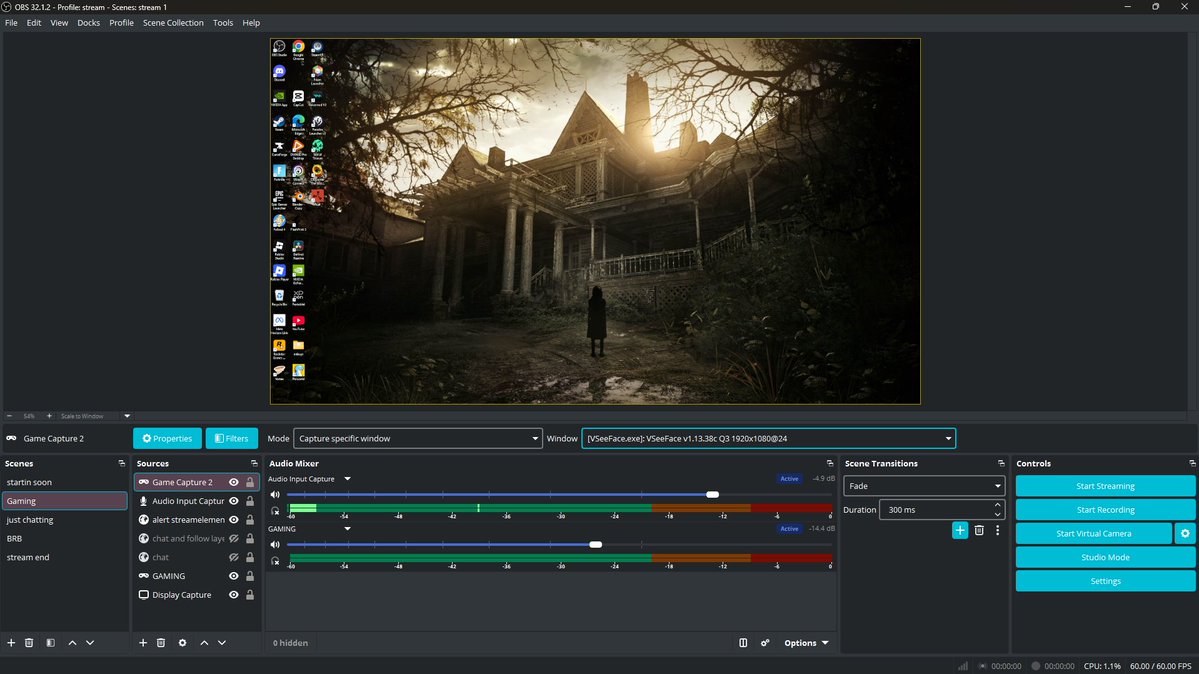
Task: Increase transition Duration with up arrow
Action: 997,505
